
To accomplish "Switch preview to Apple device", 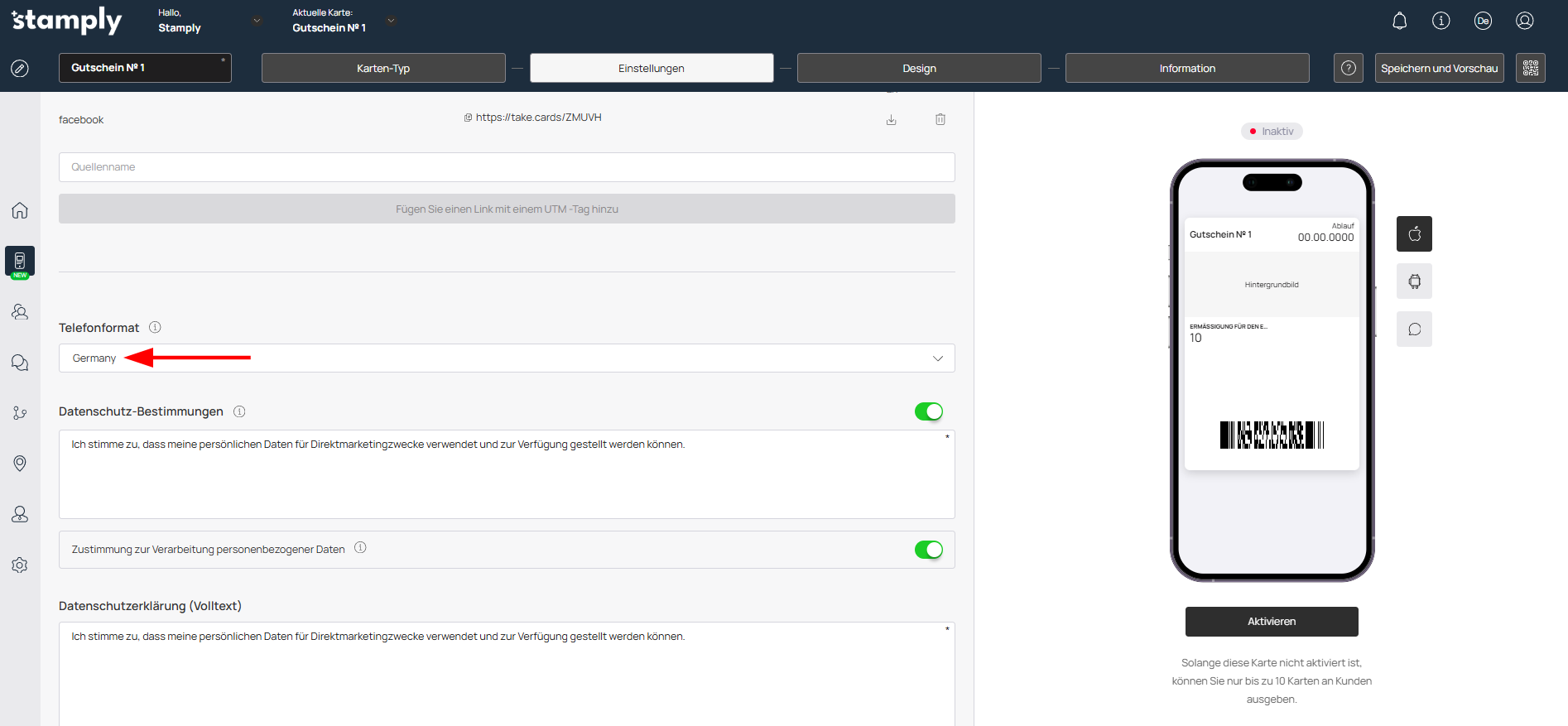I will click(1414, 233).
